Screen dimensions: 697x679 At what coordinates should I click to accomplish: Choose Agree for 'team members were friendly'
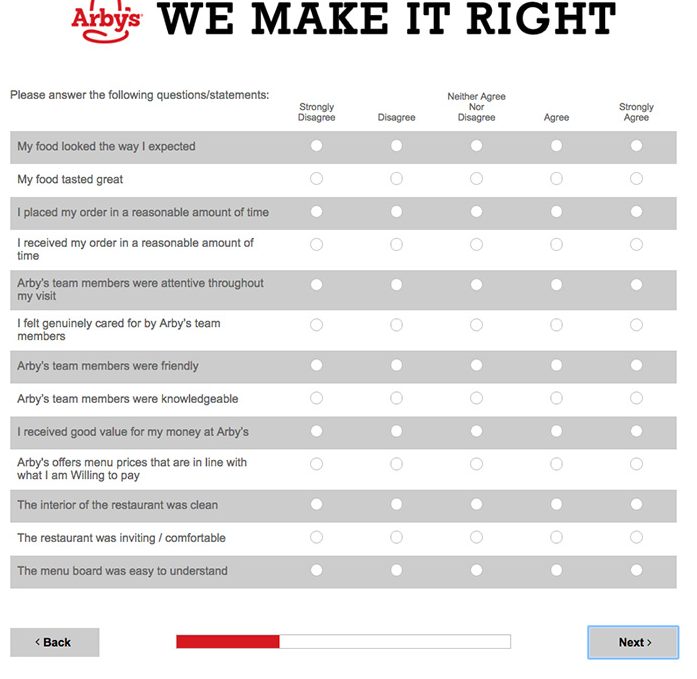click(556, 365)
